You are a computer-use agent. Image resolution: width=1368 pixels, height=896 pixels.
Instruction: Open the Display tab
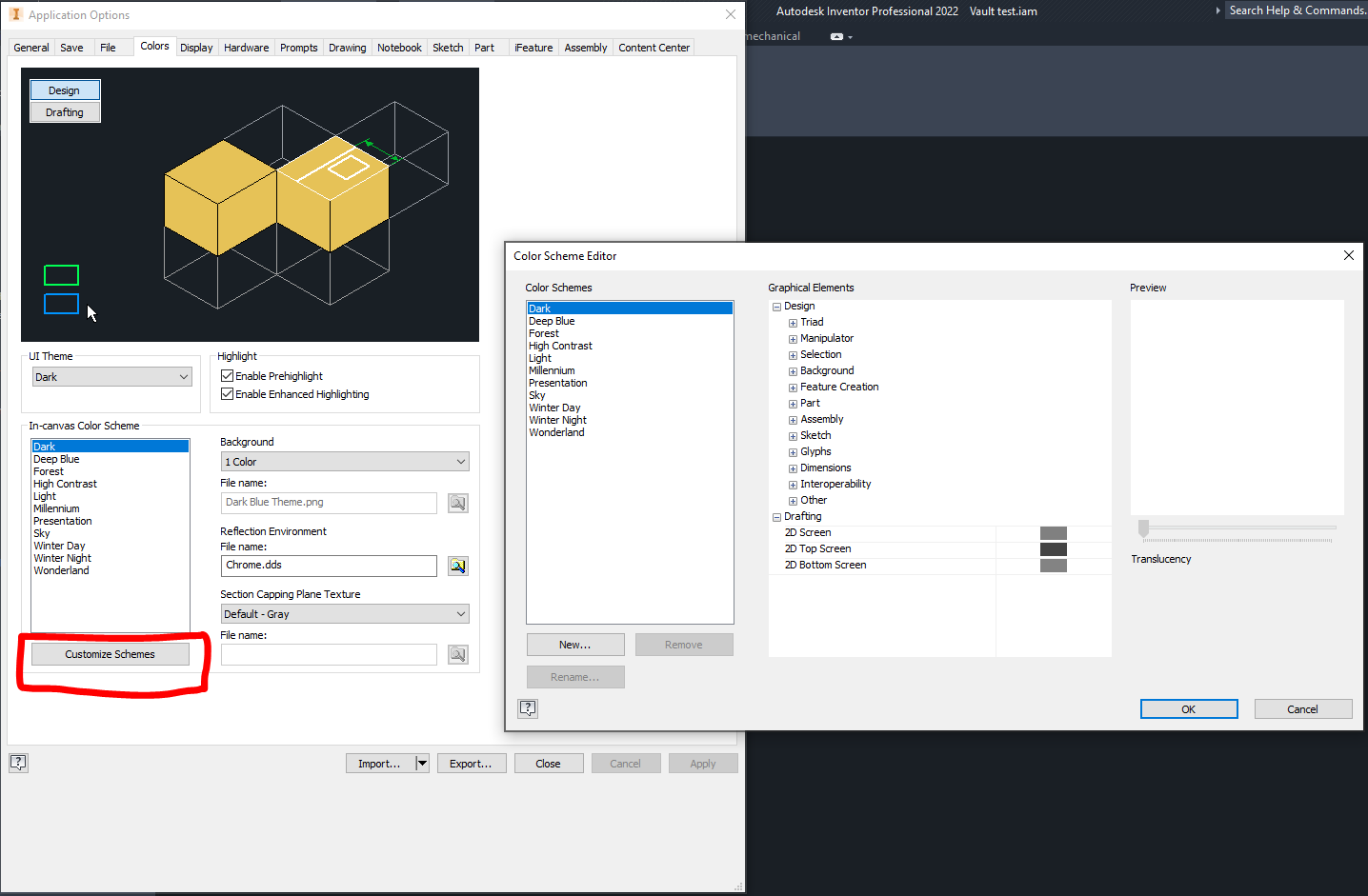(196, 48)
